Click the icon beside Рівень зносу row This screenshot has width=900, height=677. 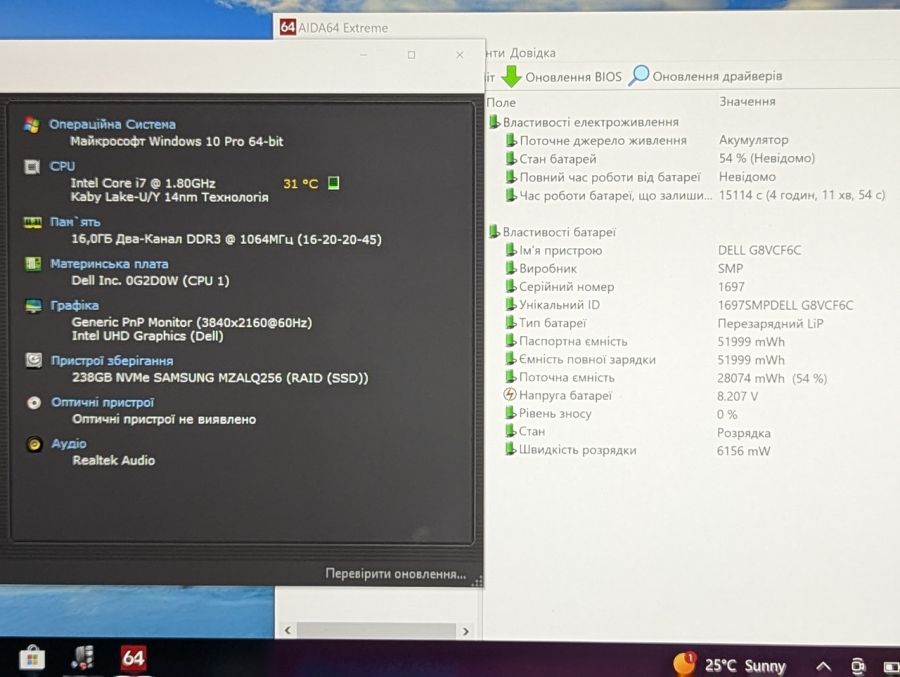tap(510, 413)
